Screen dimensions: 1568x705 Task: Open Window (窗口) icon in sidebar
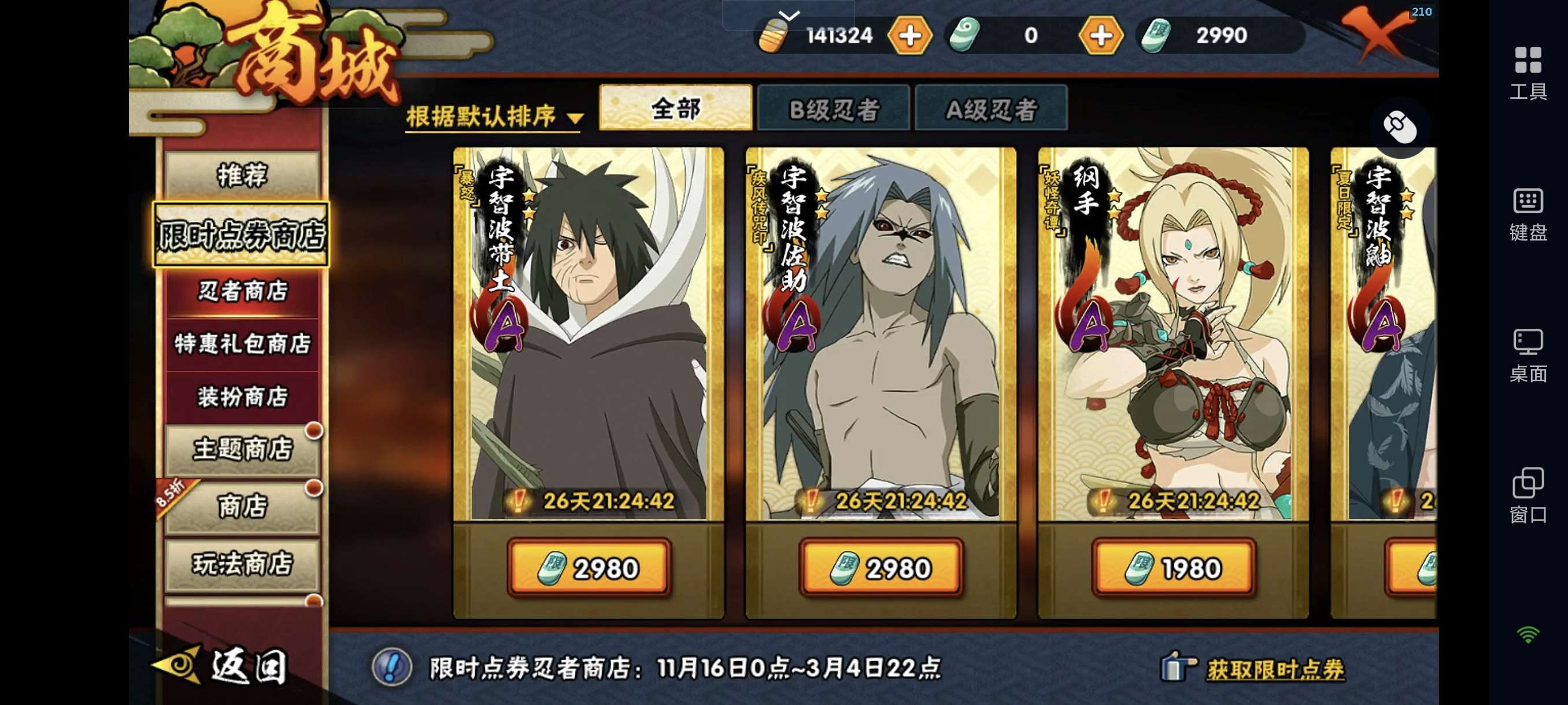[1528, 496]
